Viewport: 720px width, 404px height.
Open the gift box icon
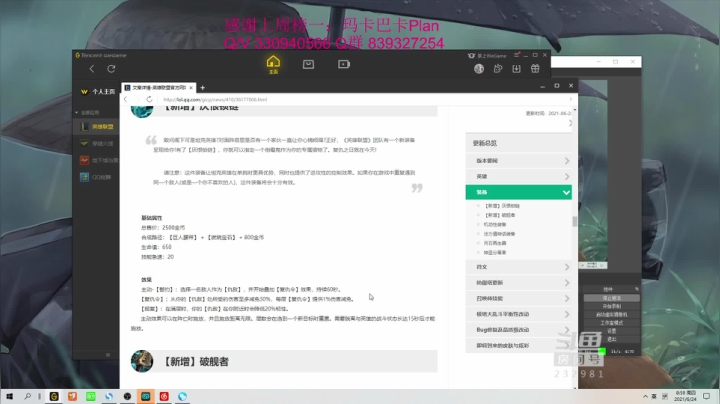[535, 69]
